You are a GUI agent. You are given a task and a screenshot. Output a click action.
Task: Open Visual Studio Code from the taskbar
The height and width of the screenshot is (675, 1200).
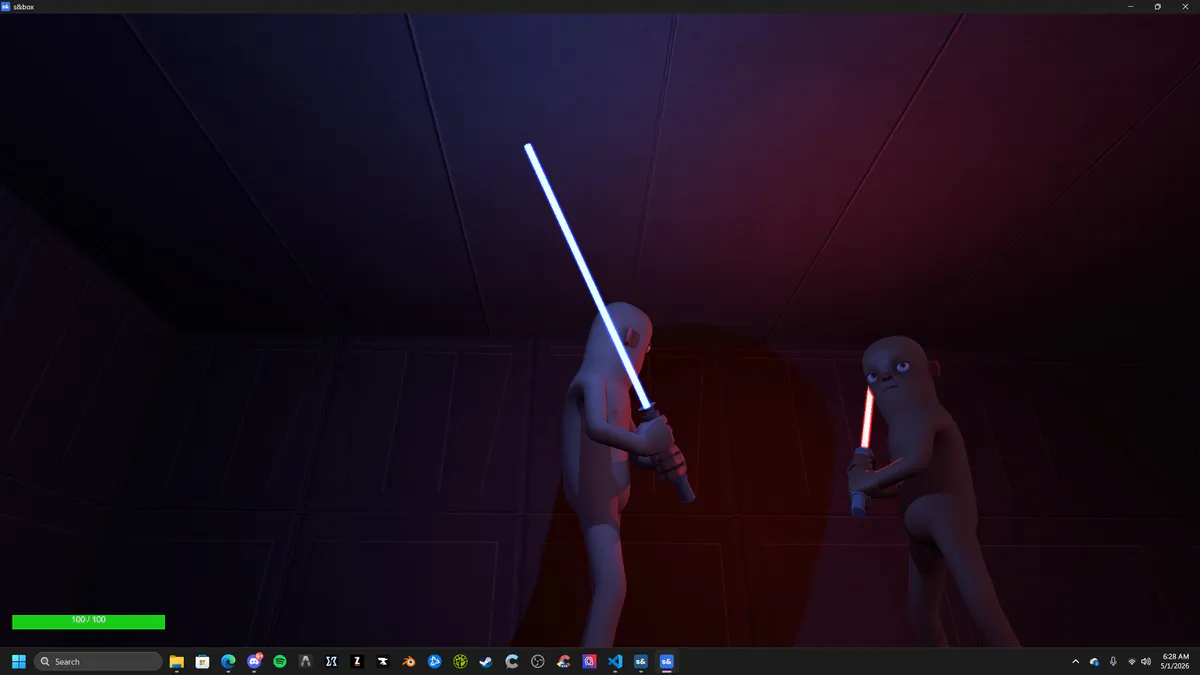pos(616,661)
